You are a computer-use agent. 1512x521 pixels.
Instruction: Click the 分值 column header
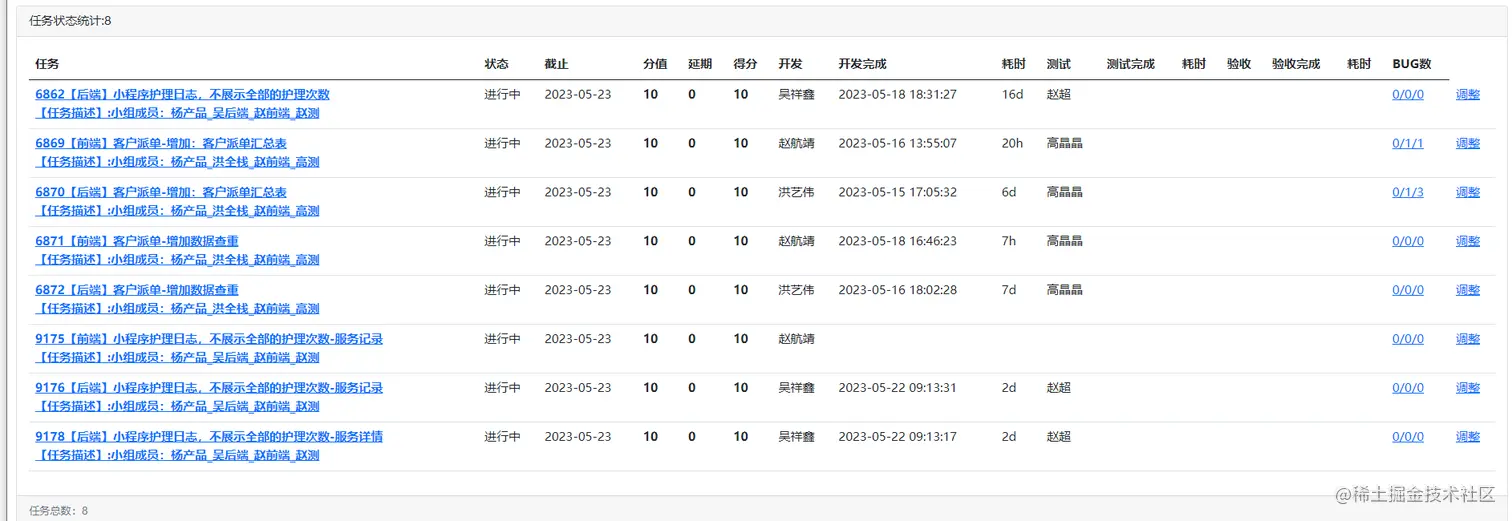point(655,64)
